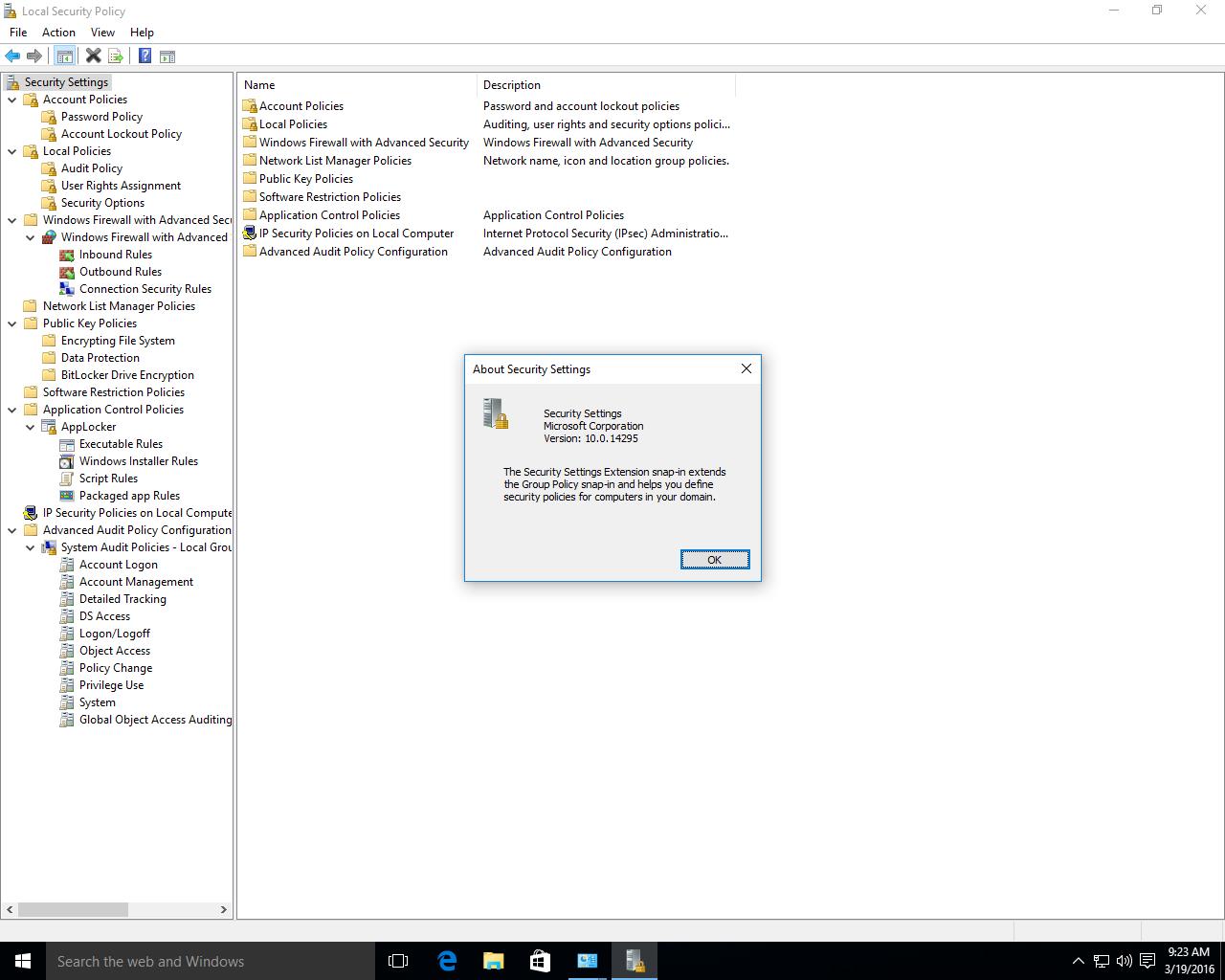Collapse top-level Windows Firewall with Advanced Security node

[12, 220]
